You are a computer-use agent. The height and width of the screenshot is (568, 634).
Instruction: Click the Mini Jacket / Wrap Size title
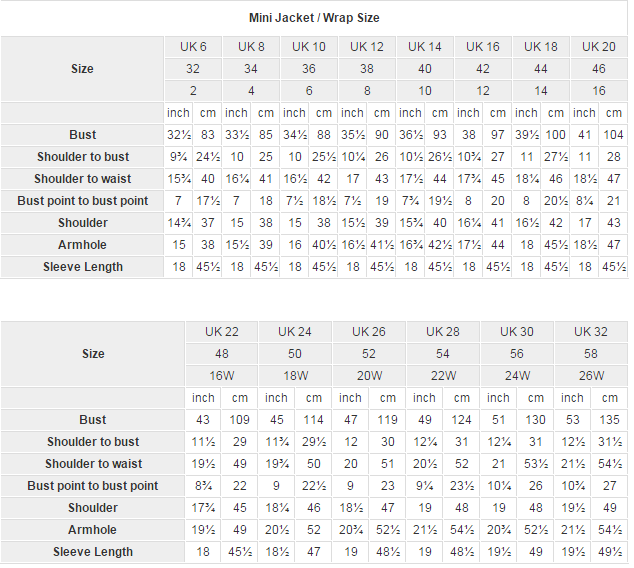[314, 18]
